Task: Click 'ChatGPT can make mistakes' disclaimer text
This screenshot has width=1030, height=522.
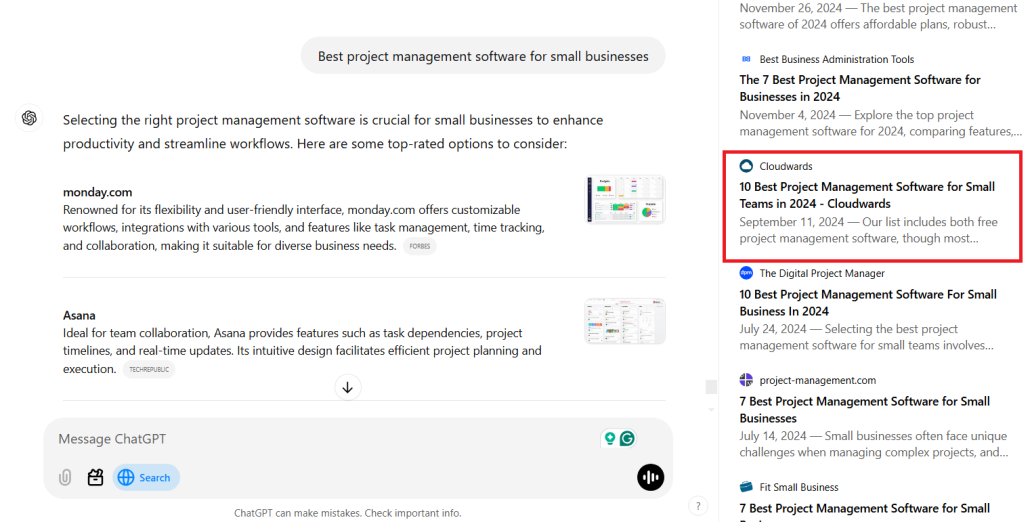Action: point(347,513)
